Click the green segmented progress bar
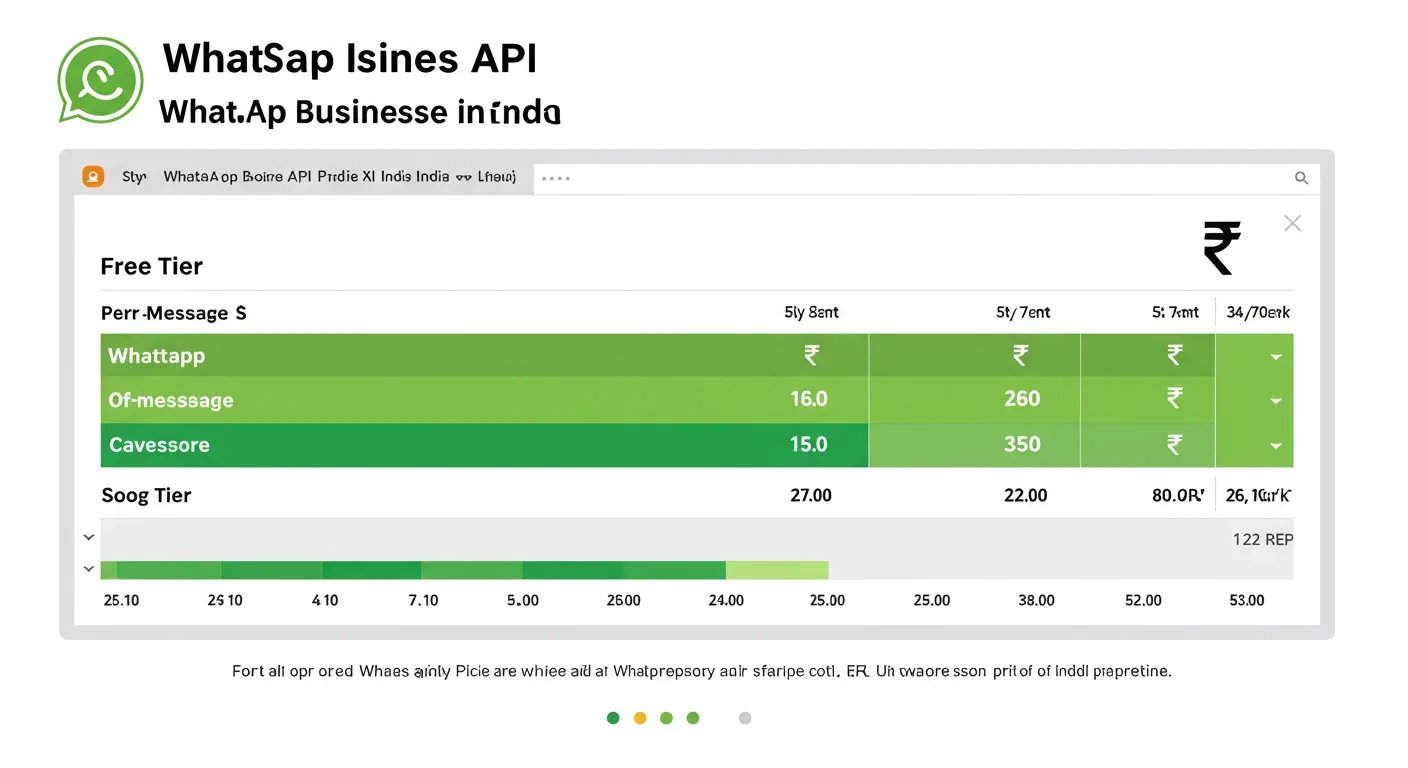1408x768 pixels. click(465, 570)
